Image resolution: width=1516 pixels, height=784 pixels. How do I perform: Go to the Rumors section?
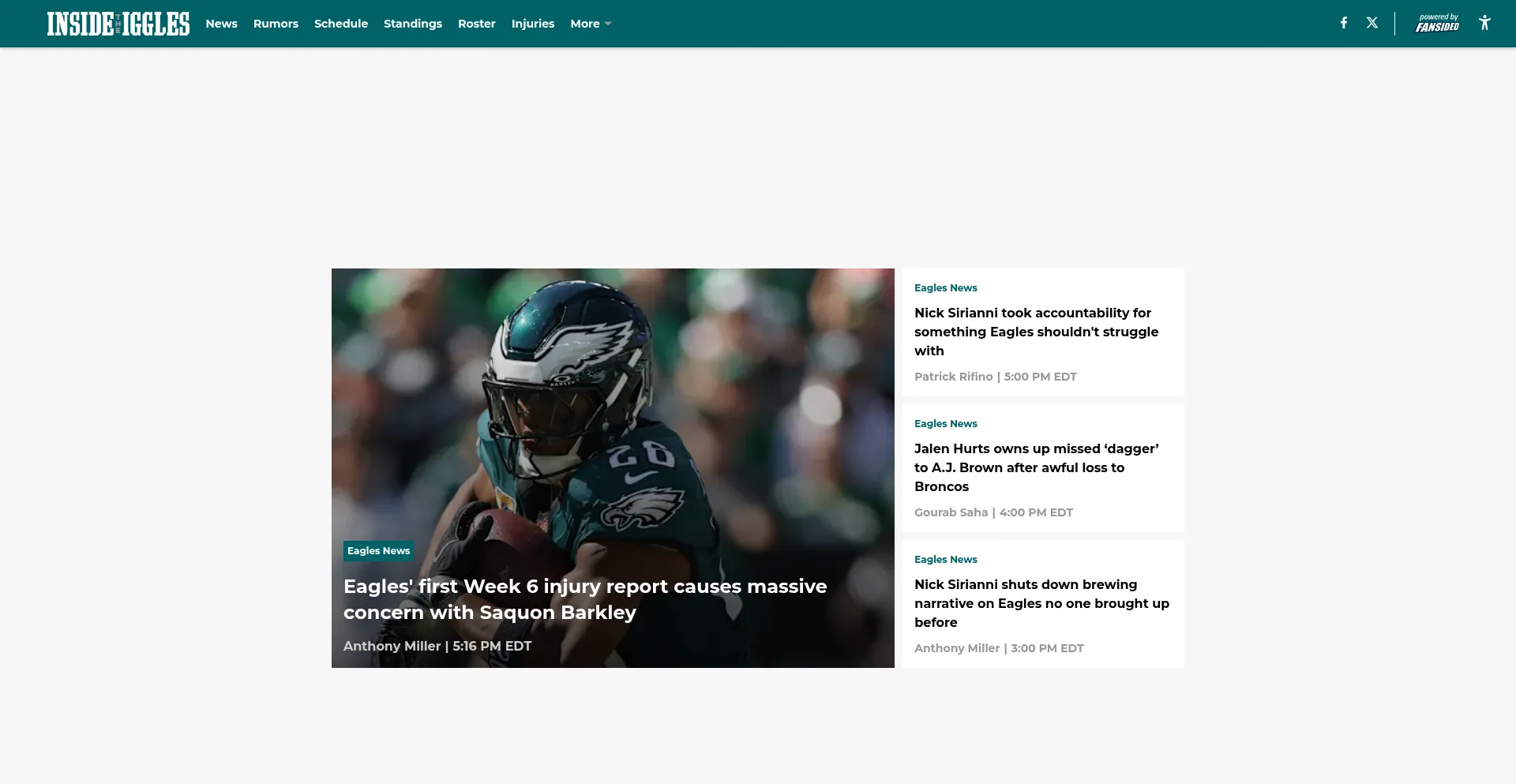click(276, 24)
